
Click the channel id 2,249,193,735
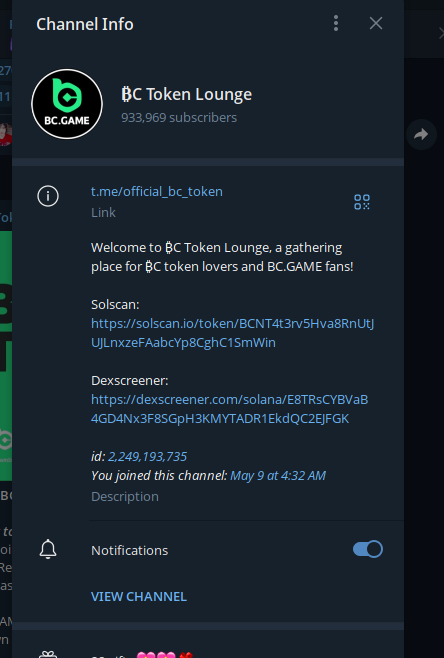[x=147, y=456]
